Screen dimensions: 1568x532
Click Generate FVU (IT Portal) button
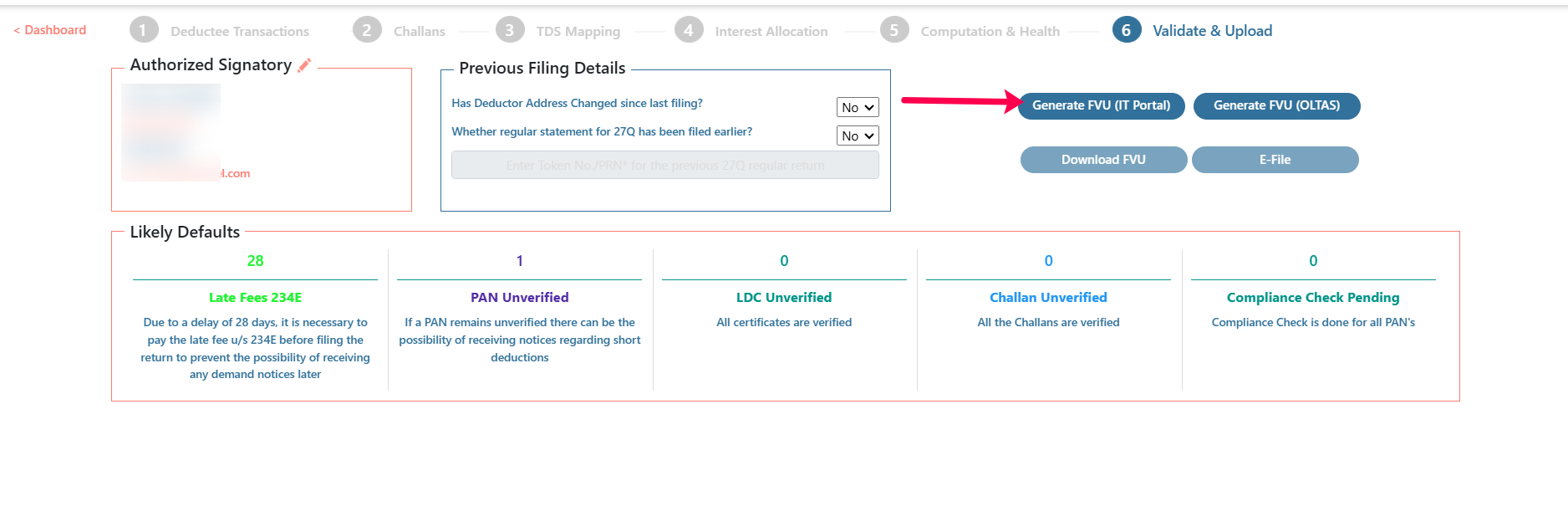1102,105
